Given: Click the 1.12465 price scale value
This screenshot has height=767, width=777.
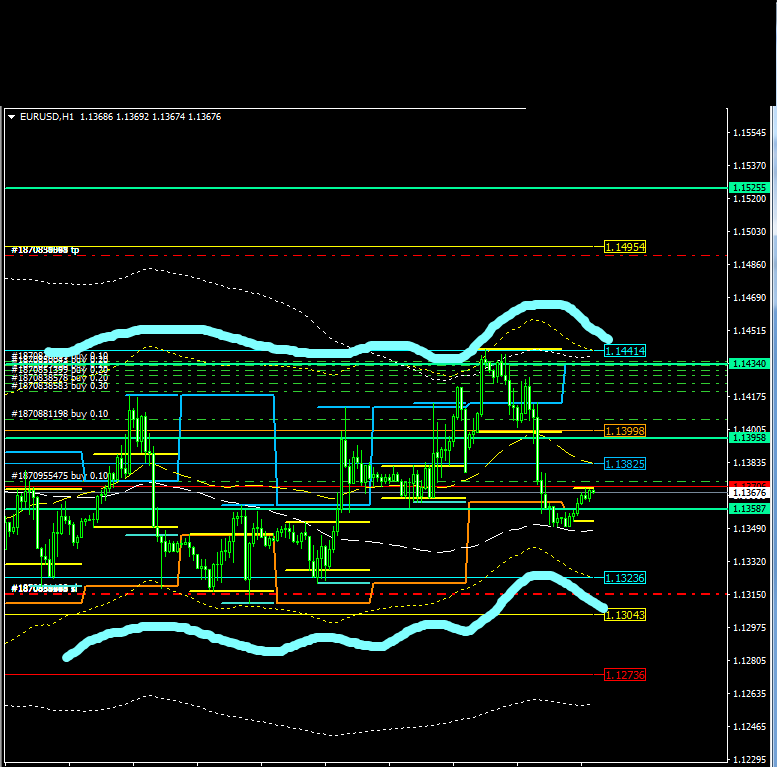Looking at the screenshot, I should pos(749,727).
